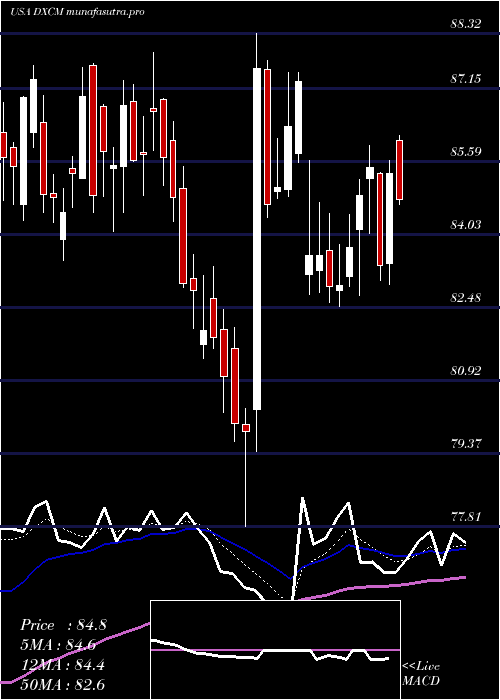
Task: Click the 79.37 price axis label
Action: (x=466, y=444)
